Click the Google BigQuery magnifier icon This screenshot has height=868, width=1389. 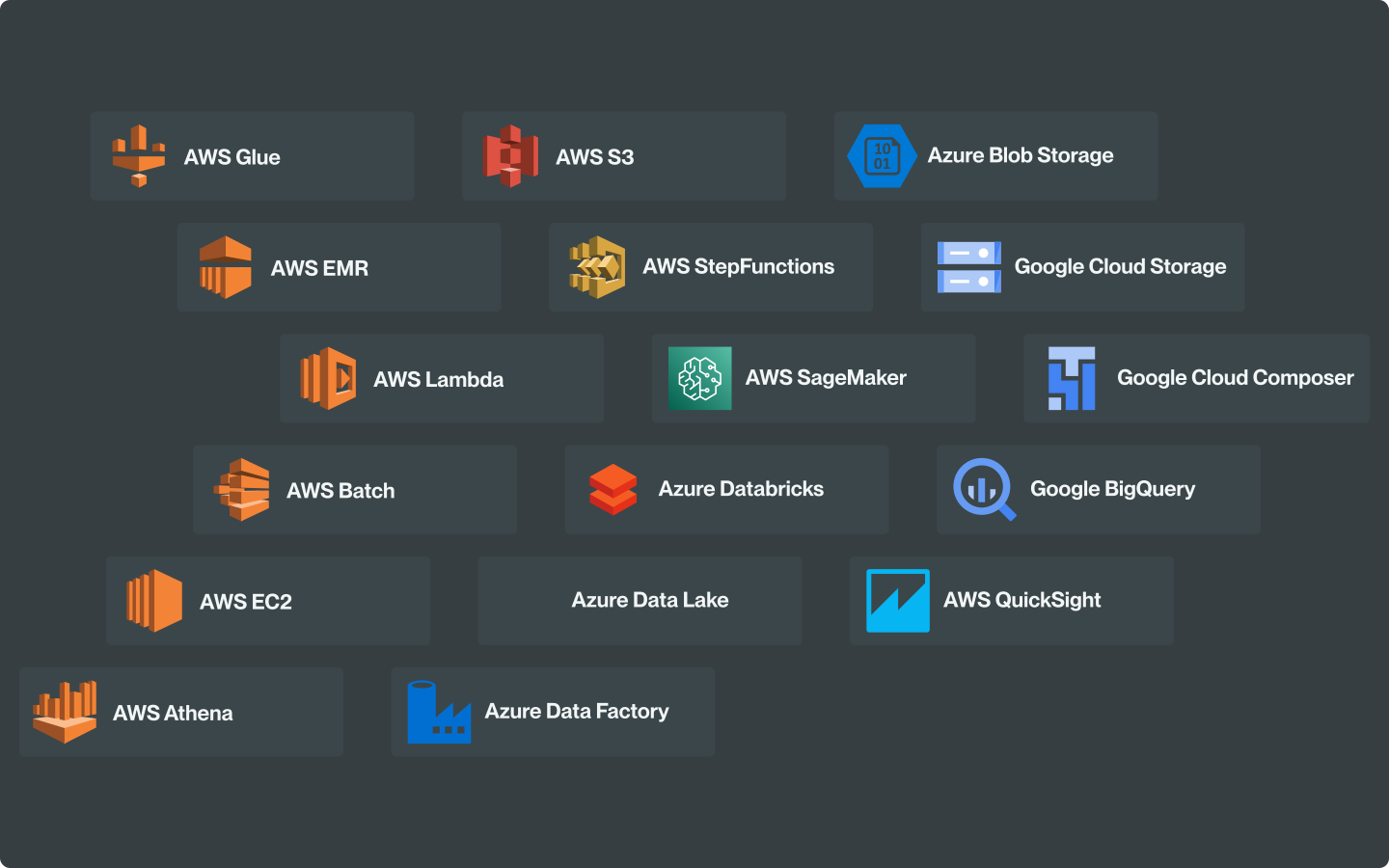[x=983, y=489]
